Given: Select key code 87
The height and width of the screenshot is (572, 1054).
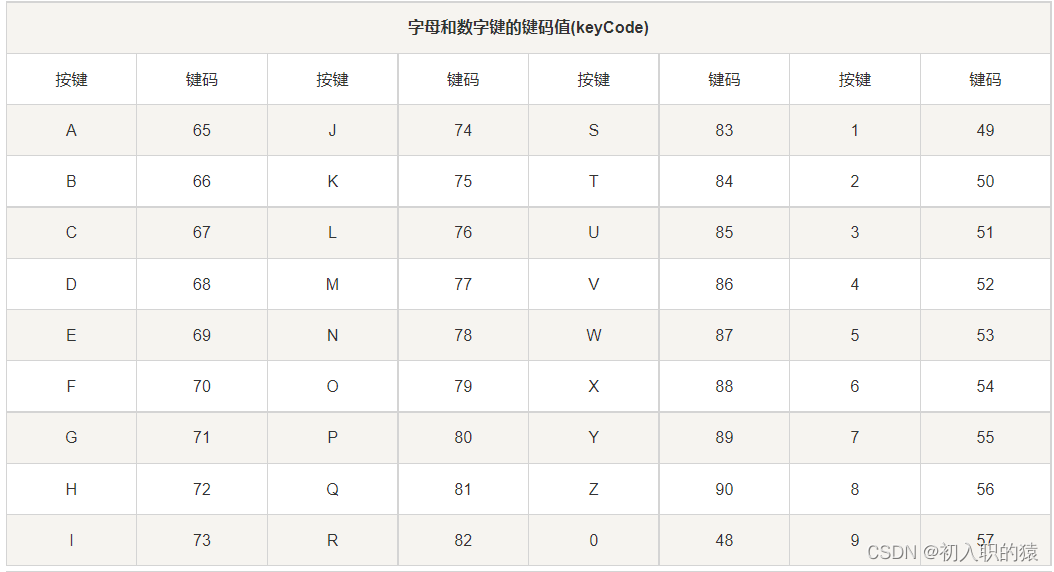Looking at the screenshot, I should pos(724,335).
